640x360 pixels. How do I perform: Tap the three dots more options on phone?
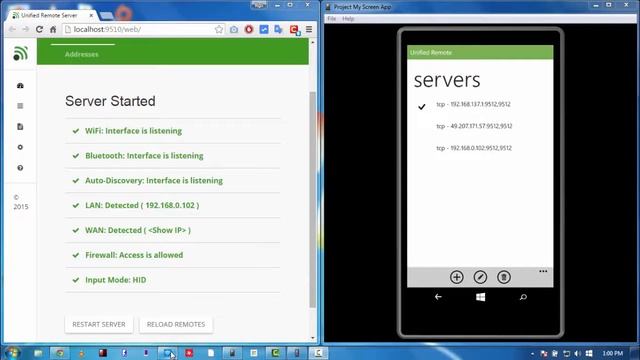point(543,271)
